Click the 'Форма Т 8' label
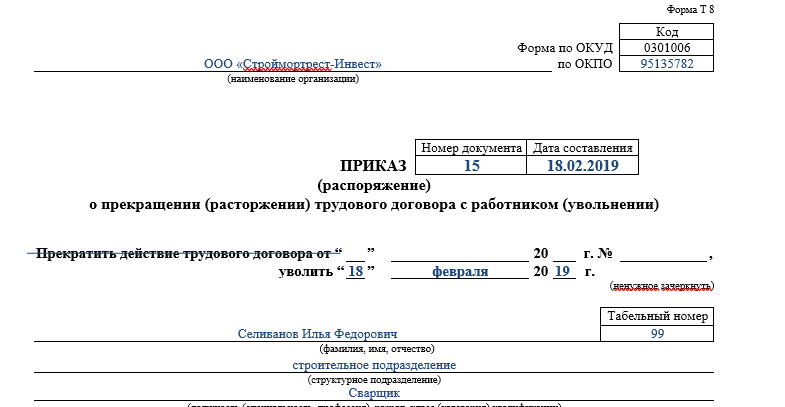This screenshot has width=785, height=407. [x=690, y=9]
